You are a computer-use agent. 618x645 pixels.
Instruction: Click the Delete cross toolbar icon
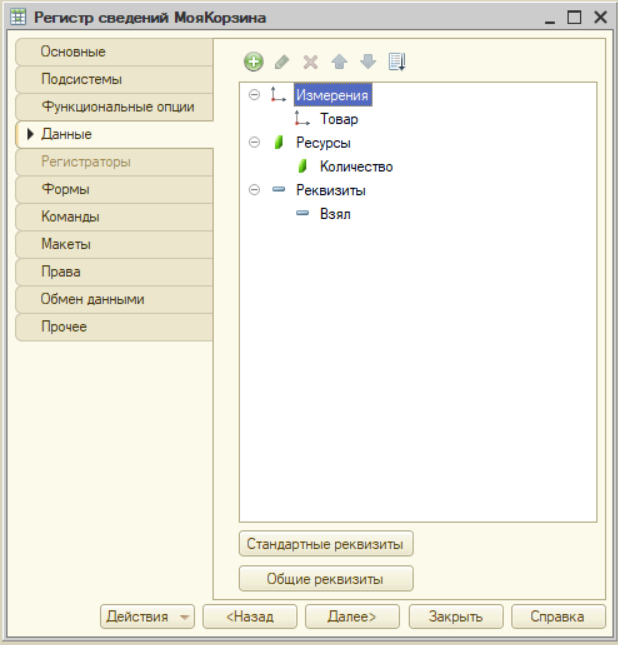(x=311, y=62)
